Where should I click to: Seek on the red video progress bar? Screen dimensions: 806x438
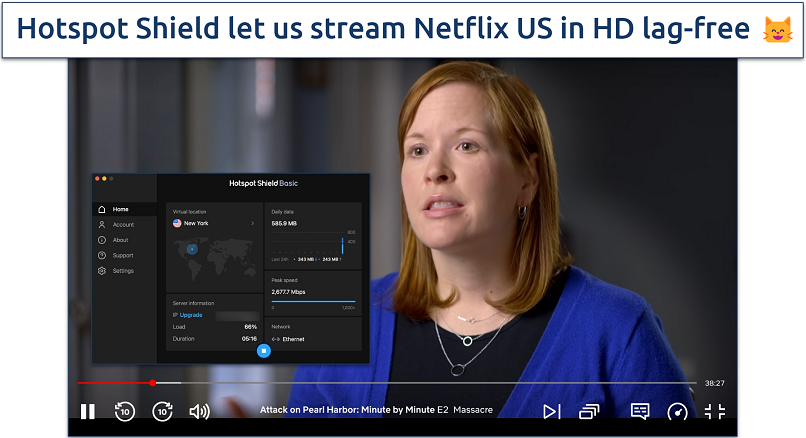(x=115, y=383)
